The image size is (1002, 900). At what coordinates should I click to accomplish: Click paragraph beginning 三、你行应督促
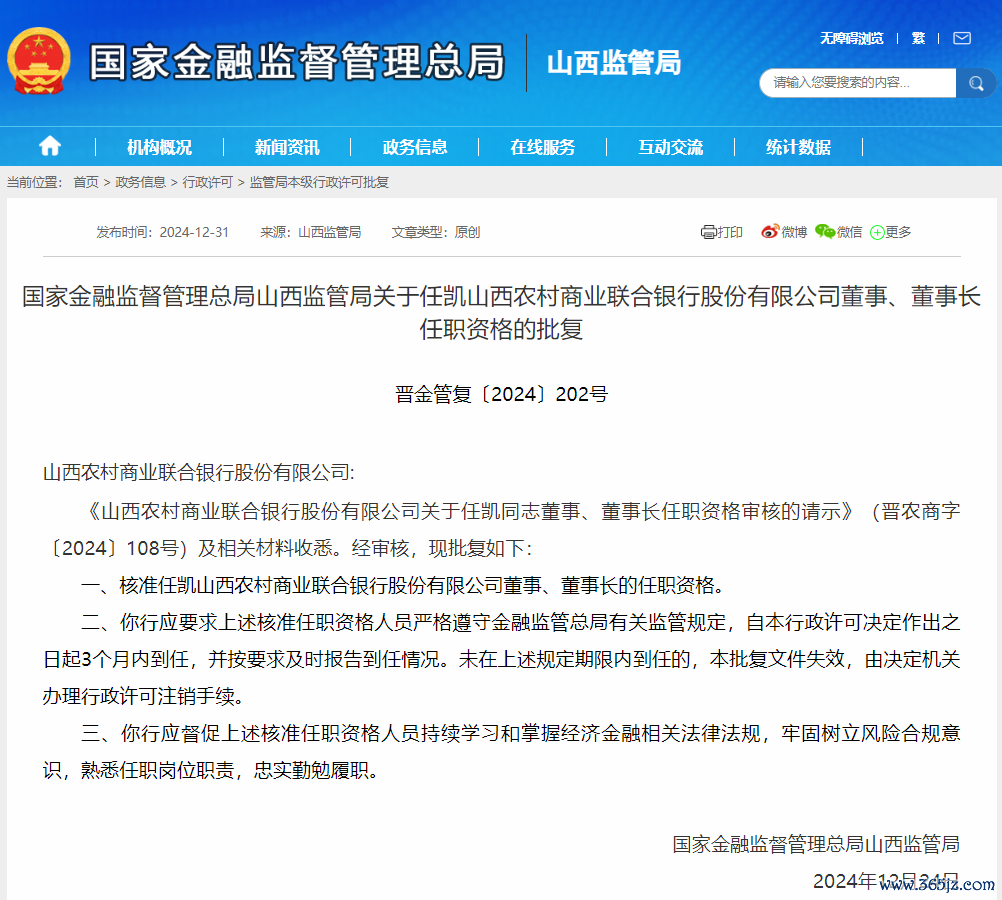coord(501,752)
